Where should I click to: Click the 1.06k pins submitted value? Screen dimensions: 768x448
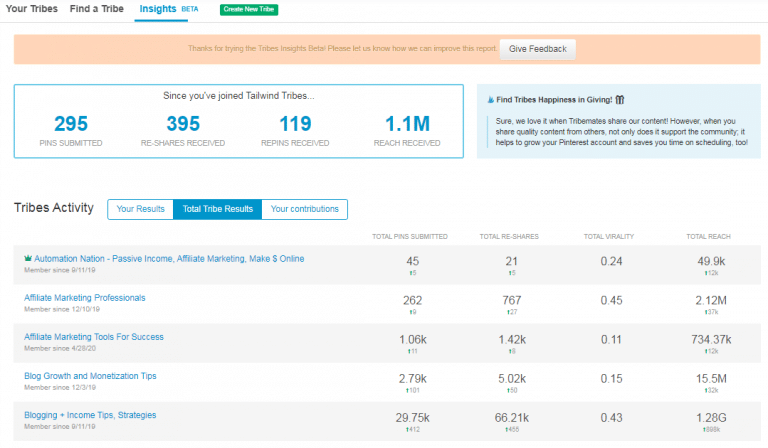click(x=412, y=340)
